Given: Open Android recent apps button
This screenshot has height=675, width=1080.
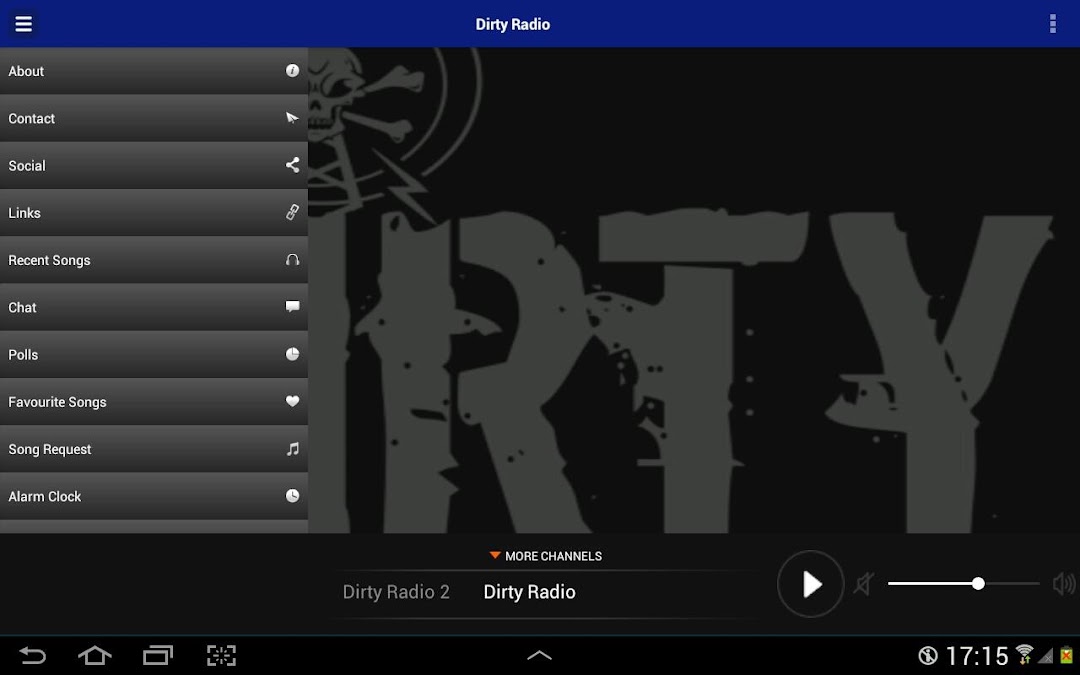Looking at the screenshot, I should (x=158, y=655).
